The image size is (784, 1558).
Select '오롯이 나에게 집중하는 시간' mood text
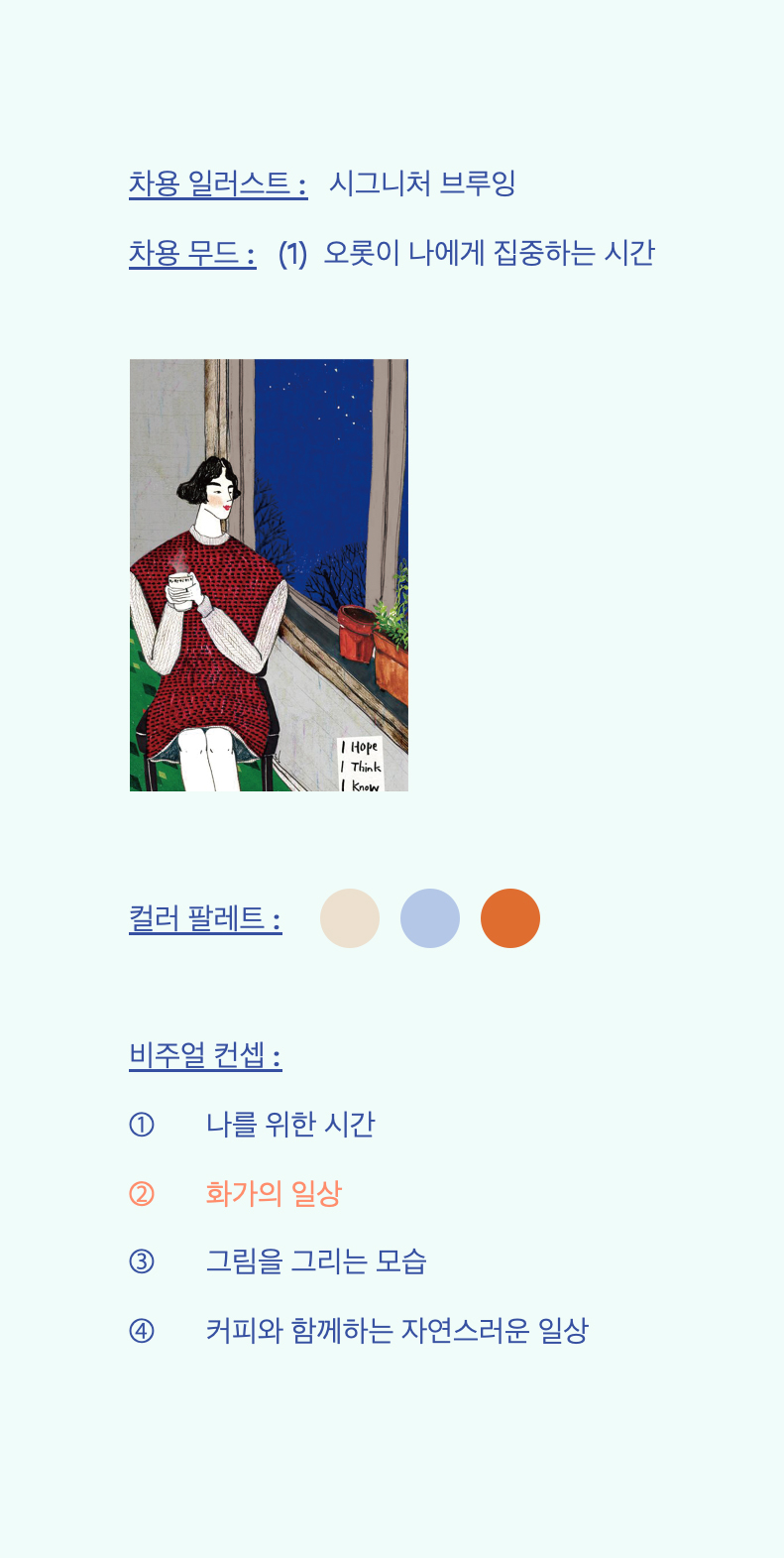click(x=490, y=253)
